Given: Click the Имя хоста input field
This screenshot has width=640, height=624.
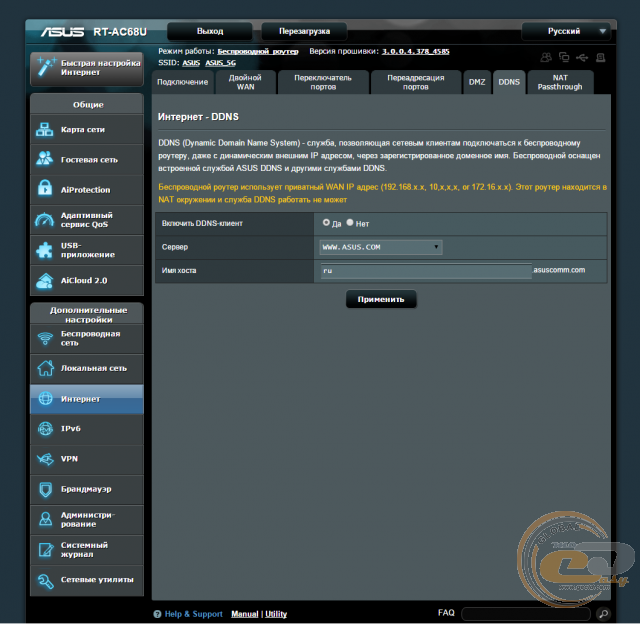Looking at the screenshot, I should click(426, 271).
